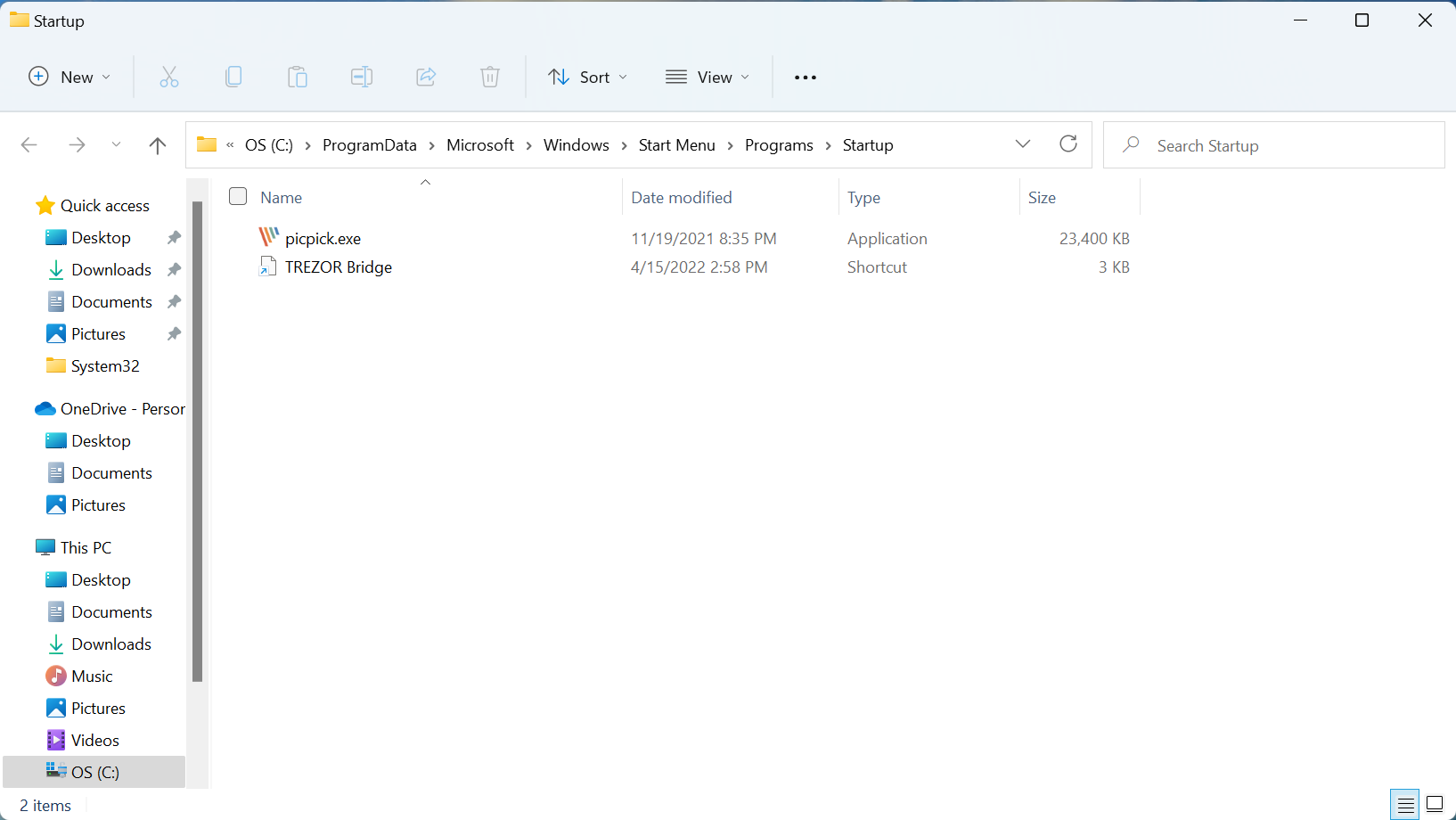Screen dimensions: 1456x820
Task: Delete the selection using the trash icon
Action: pyautogui.click(x=490, y=77)
